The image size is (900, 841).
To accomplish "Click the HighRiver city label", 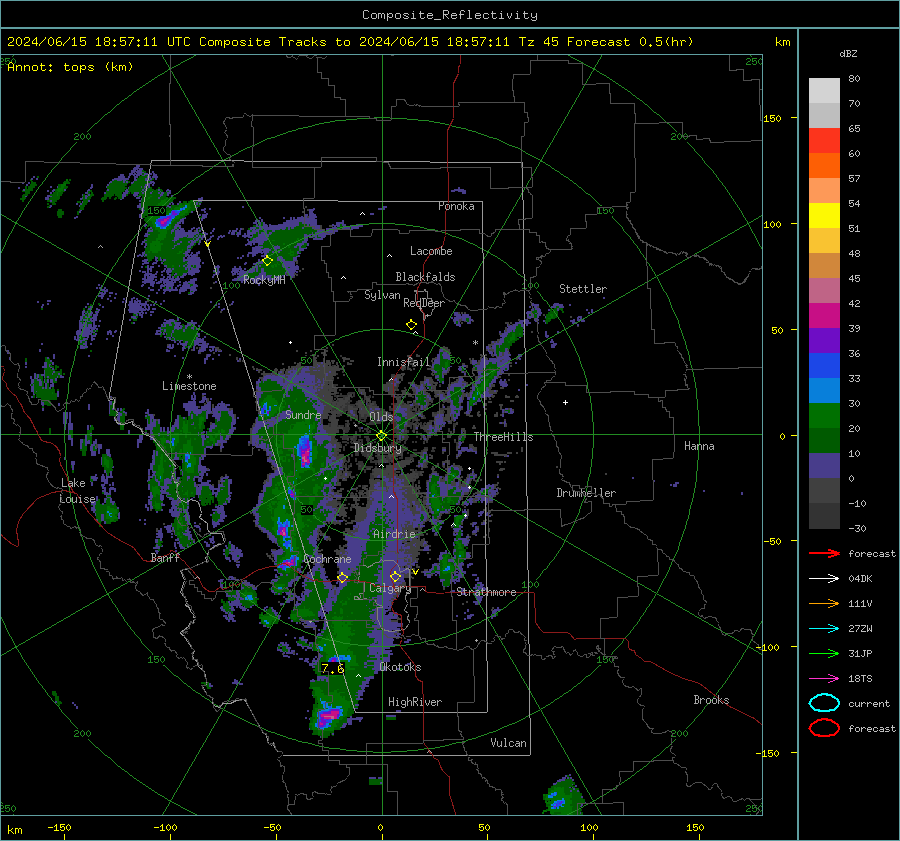I will pyautogui.click(x=415, y=702).
